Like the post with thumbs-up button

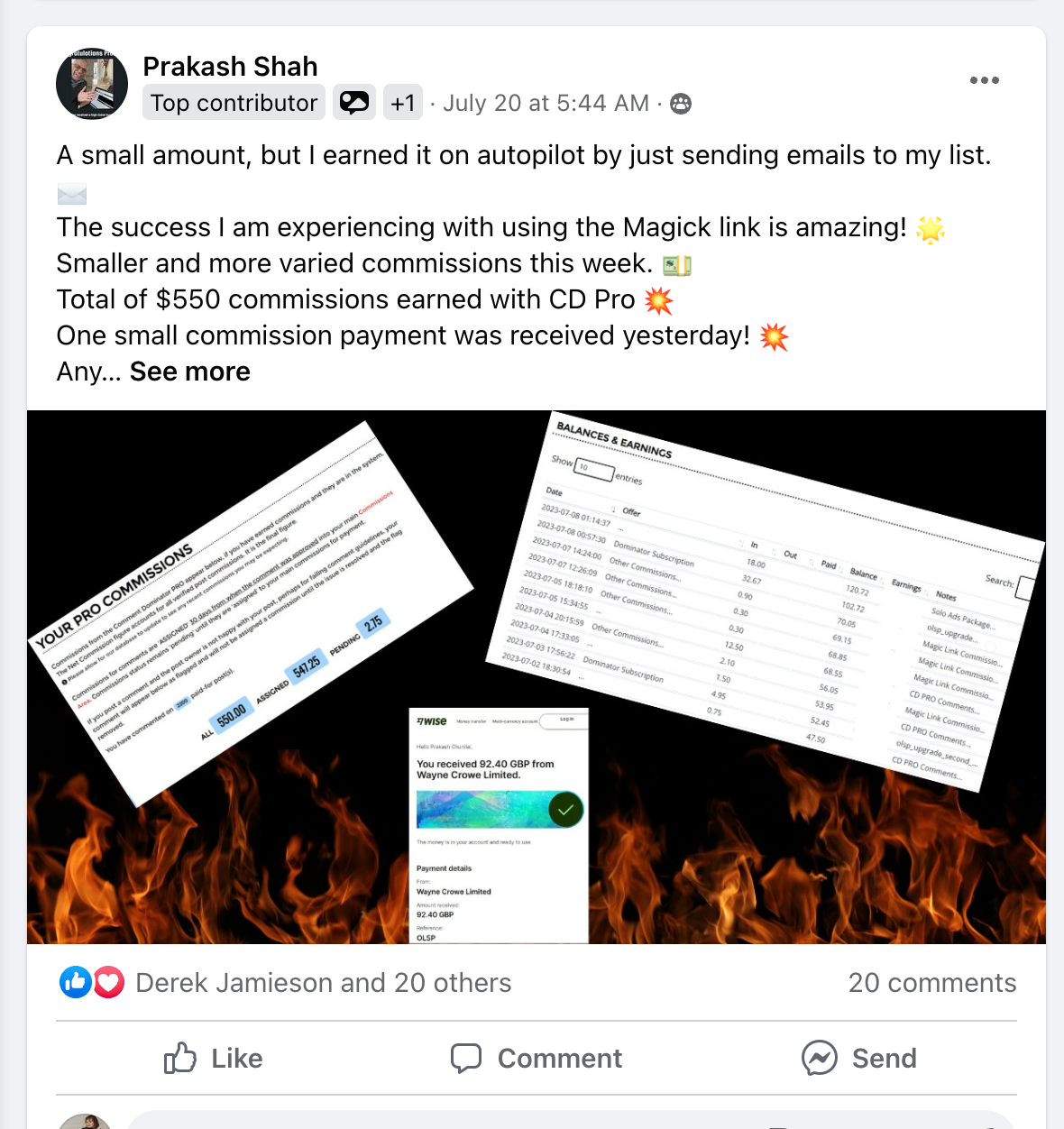pos(214,1058)
